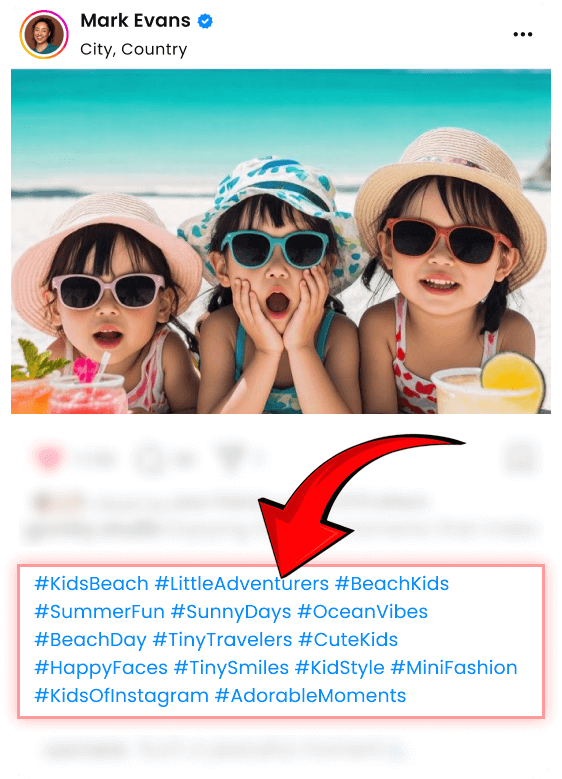The height and width of the screenshot is (779, 562).
Task: Tap the blurred heart like icon
Action: [x=48, y=458]
